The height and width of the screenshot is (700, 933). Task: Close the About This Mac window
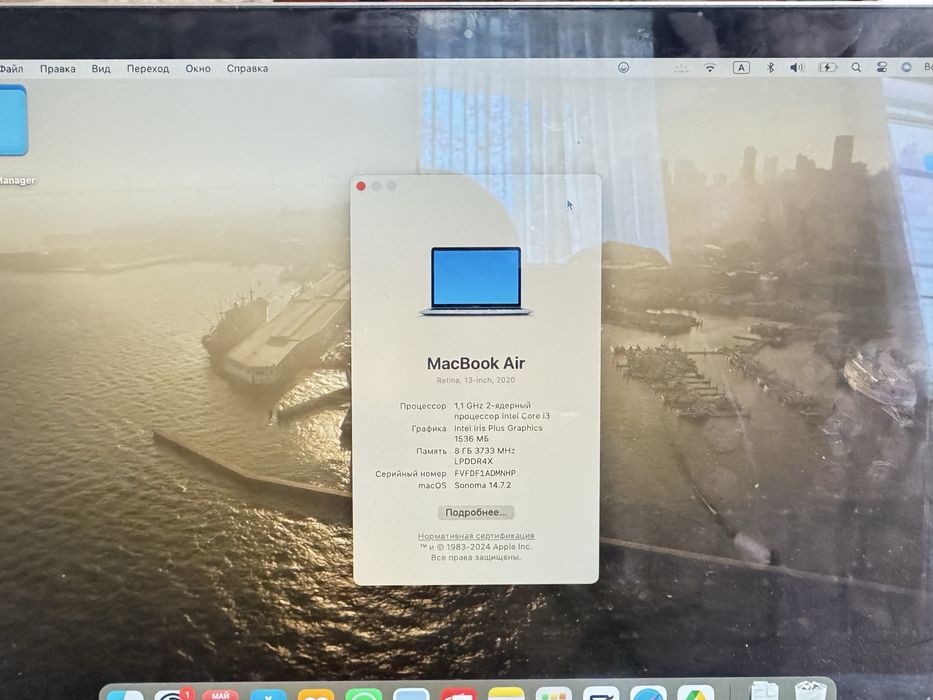(x=361, y=186)
